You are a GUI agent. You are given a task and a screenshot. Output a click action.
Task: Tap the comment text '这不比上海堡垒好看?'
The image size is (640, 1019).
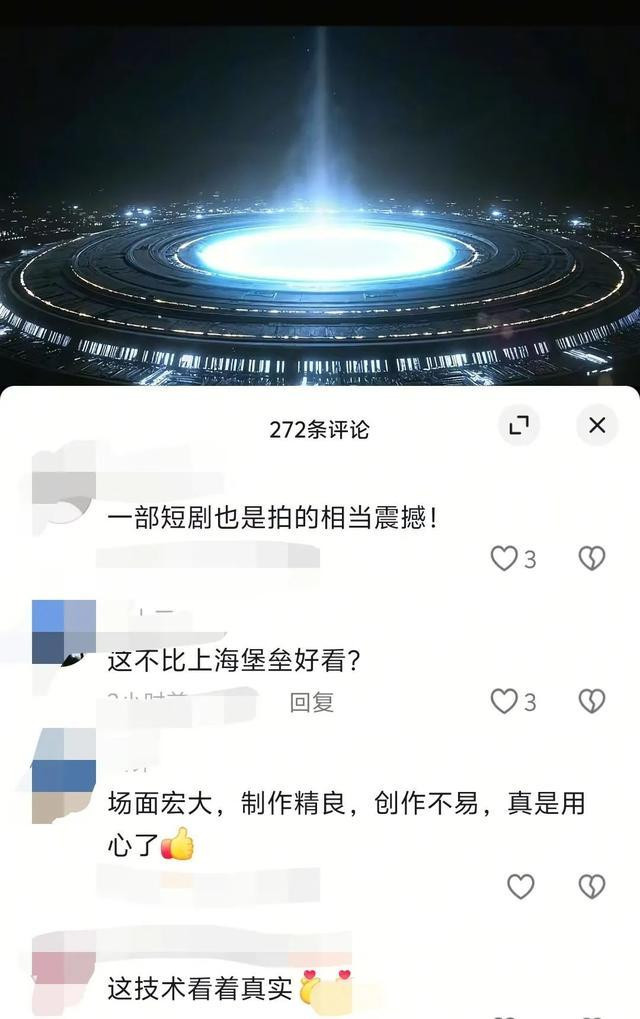pos(234,661)
